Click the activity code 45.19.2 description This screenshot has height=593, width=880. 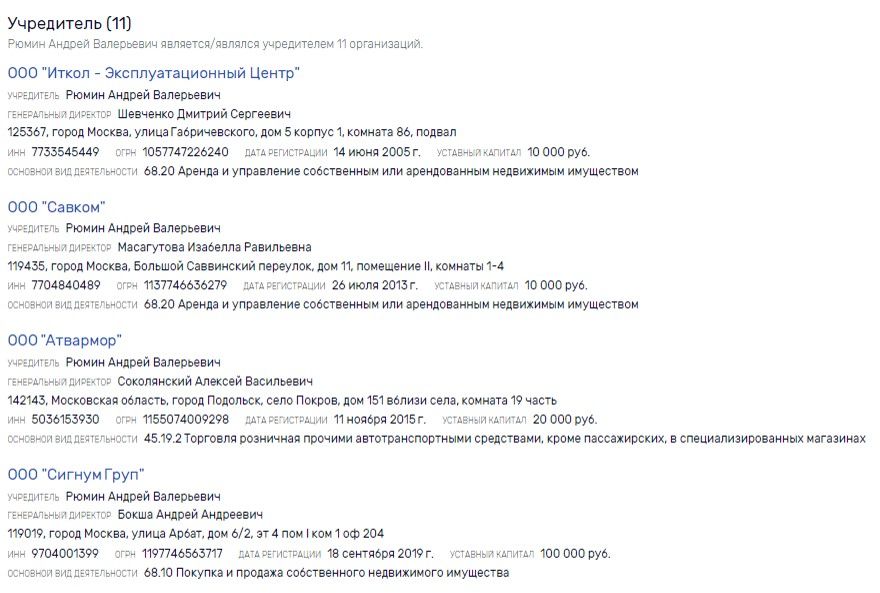click(x=504, y=438)
